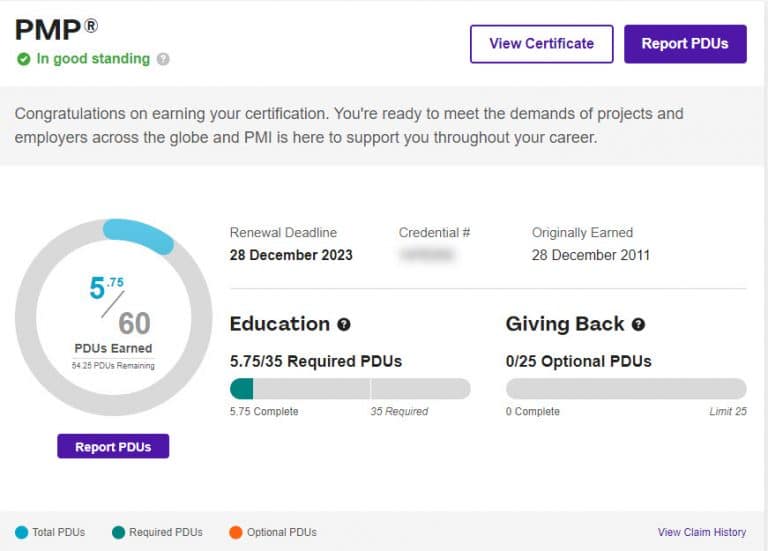Click the blurred Credential number
Screen dimensions: 768x551
click(x=427, y=255)
